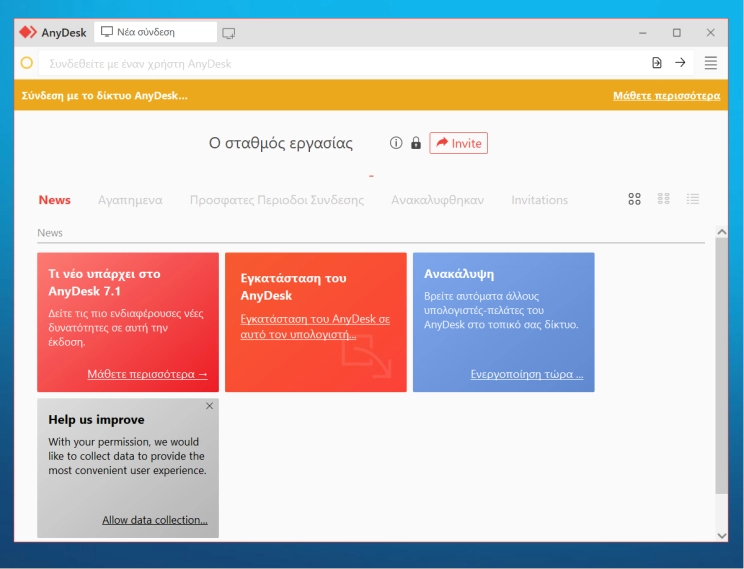Click scrollbar down arrow
The image size is (744, 569).
[722, 535]
